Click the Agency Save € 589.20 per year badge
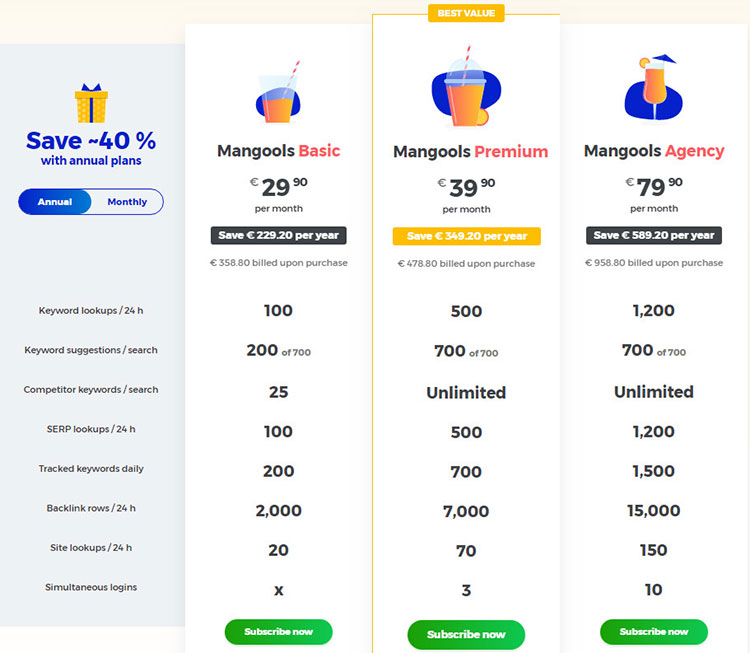Image resolution: width=750 pixels, height=653 pixels. point(654,236)
